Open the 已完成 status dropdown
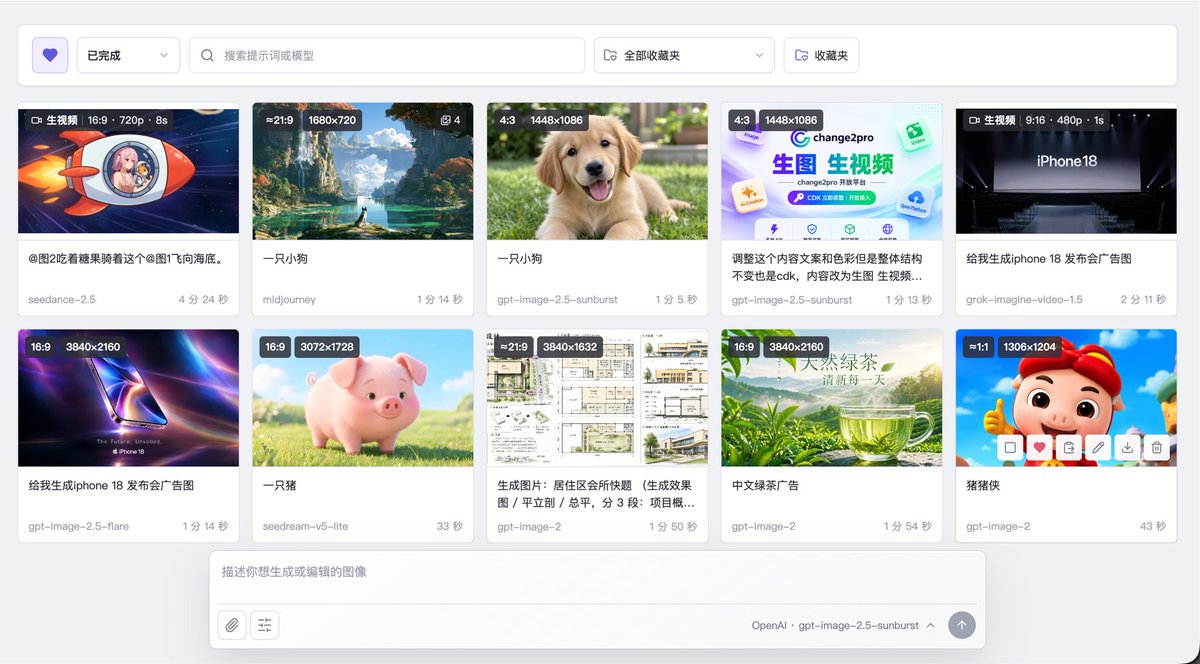 pyautogui.click(x=128, y=55)
